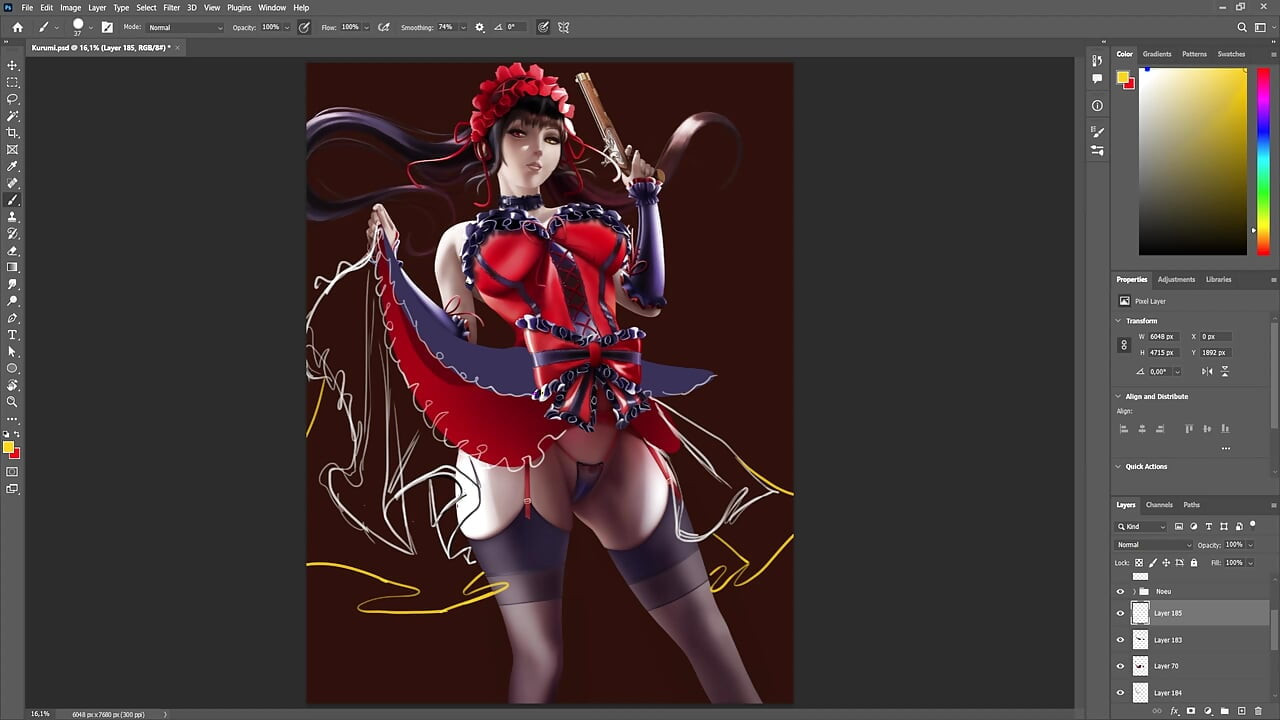
Task: Select the History Brush tool
Action: [13, 234]
